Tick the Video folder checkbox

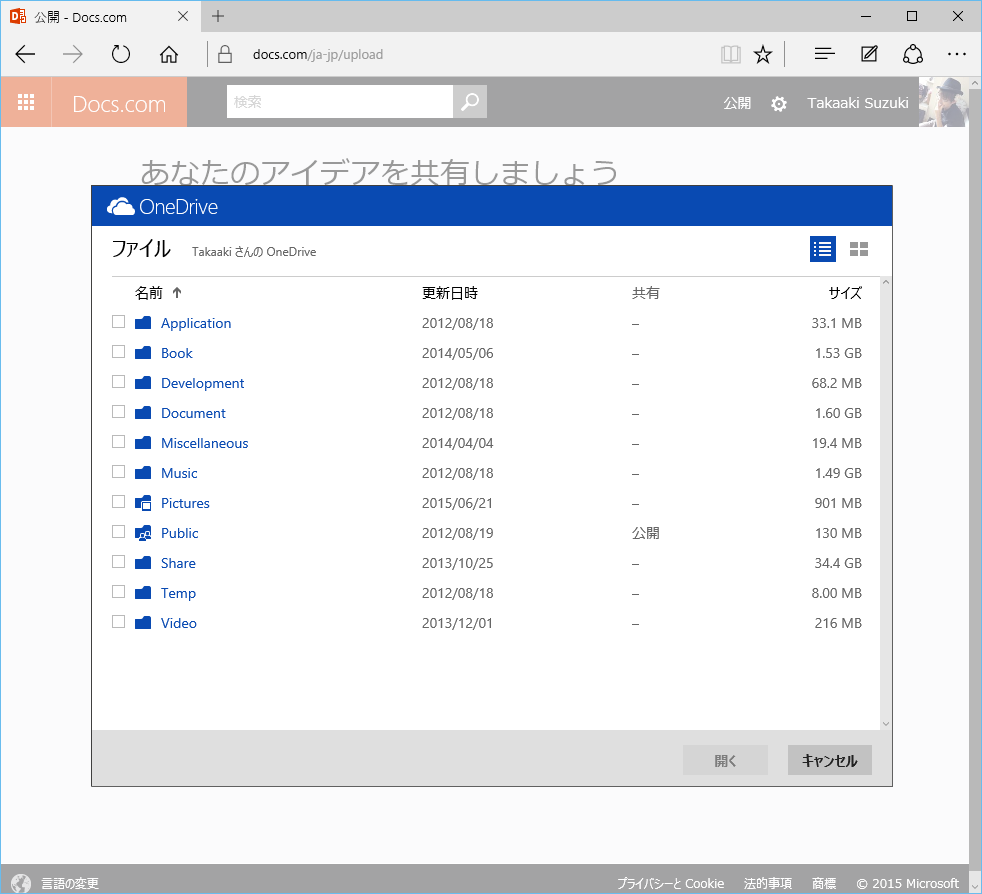point(118,621)
